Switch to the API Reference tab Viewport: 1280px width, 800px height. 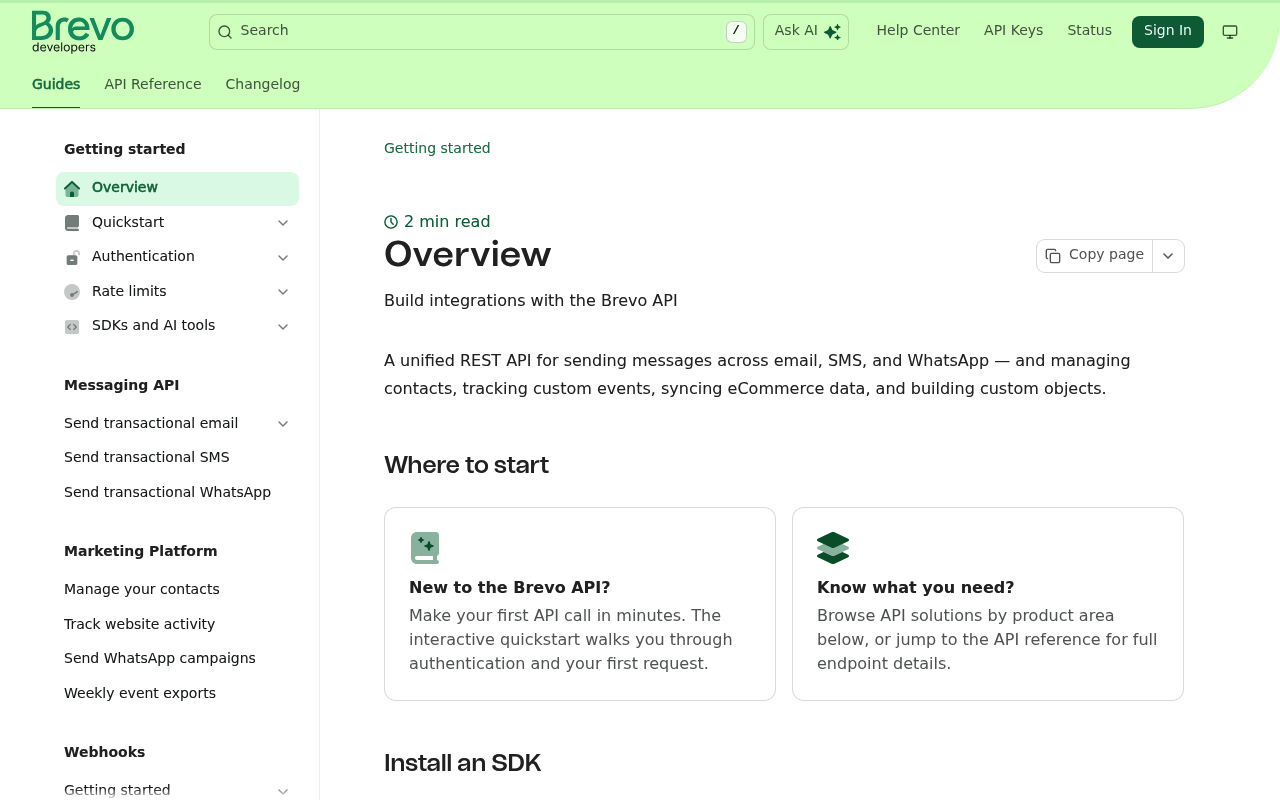[153, 84]
